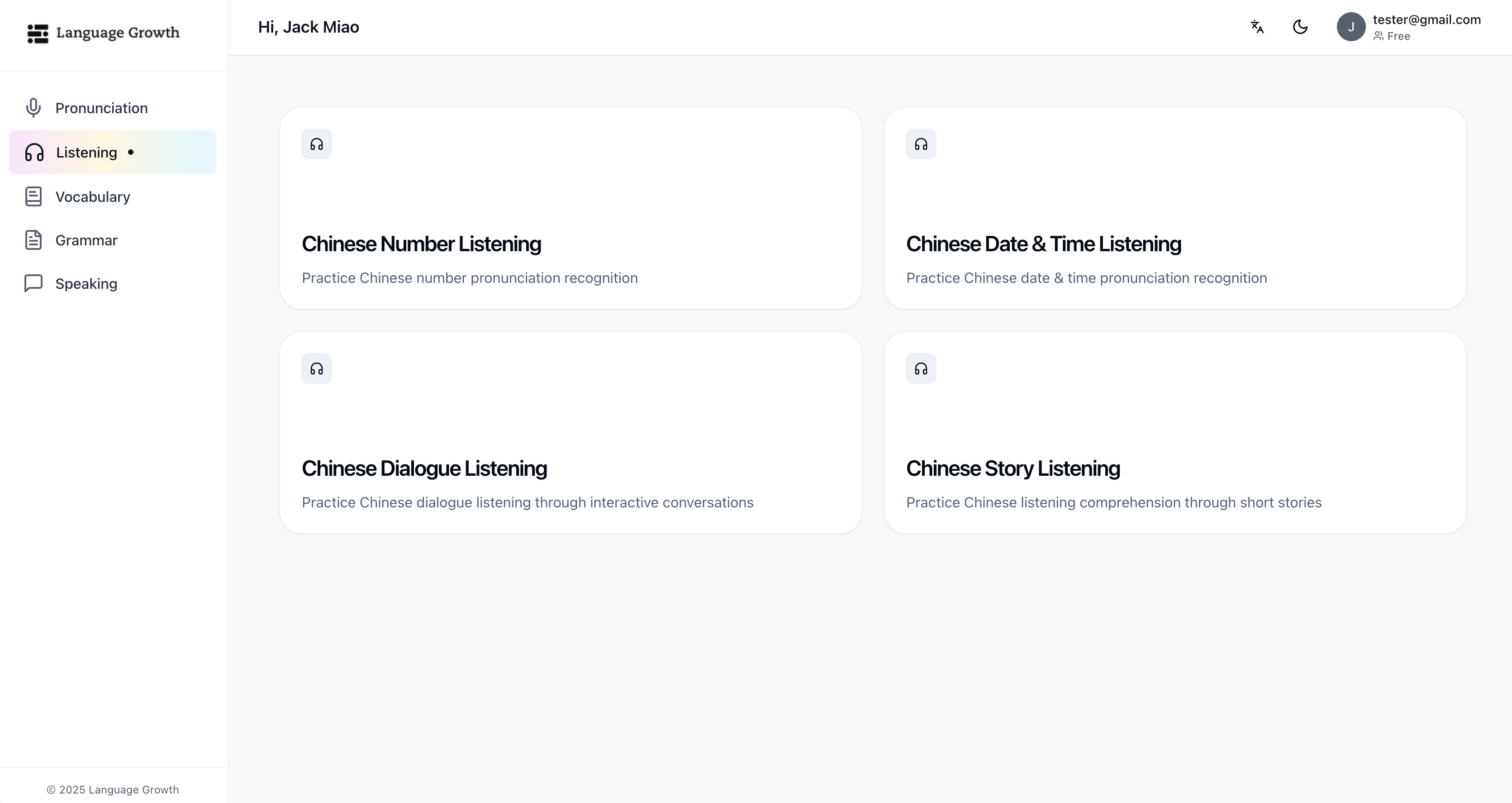This screenshot has width=1512, height=803.
Task: Go to the Vocabulary section
Action: (x=93, y=197)
